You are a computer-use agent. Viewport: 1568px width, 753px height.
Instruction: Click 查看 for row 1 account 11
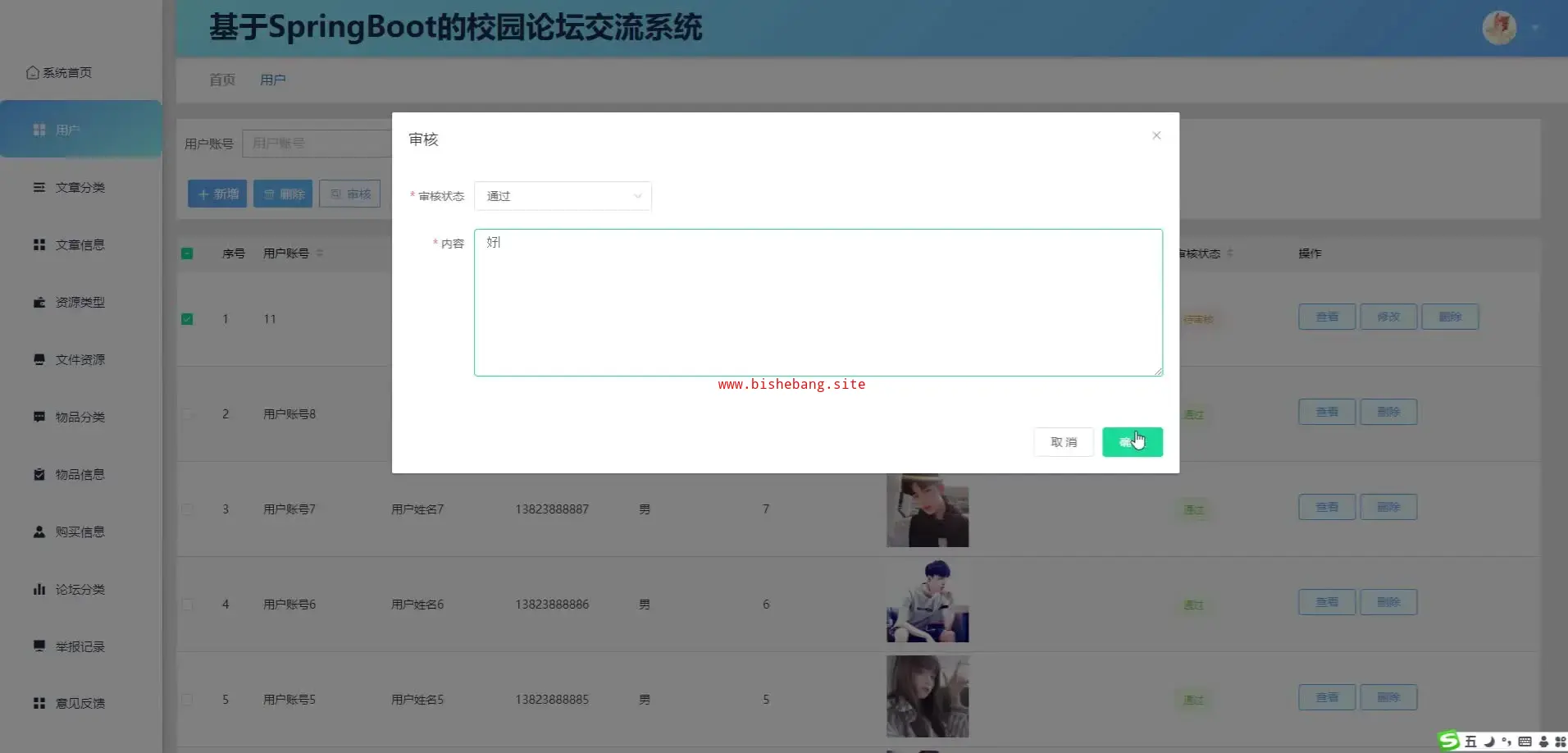[x=1327, y=317]
